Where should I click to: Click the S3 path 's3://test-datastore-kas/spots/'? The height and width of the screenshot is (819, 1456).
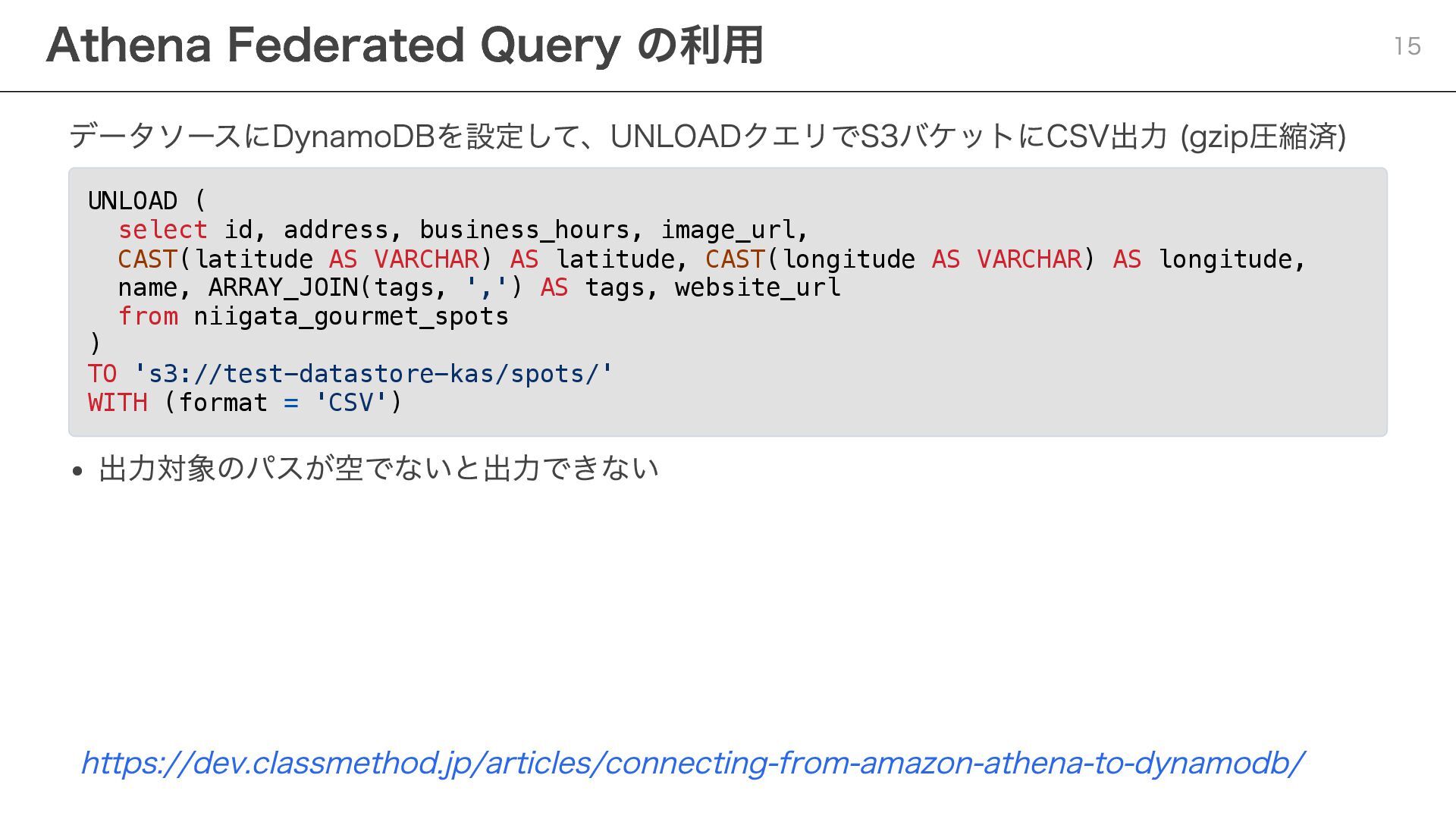pyautogui.click(x=372, y=374)
